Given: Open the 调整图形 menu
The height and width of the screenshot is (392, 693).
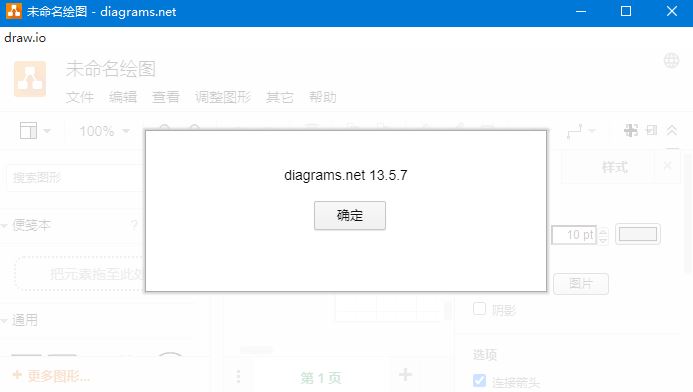Looking at the screenshot, I should (223, 97).
